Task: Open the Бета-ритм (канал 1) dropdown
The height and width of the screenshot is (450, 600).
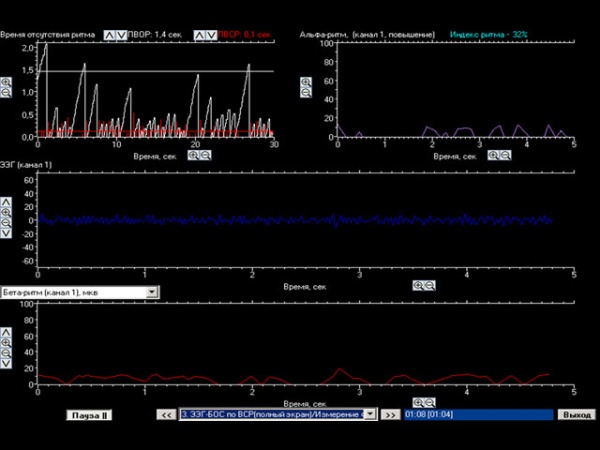Action: tap(152, 292)
